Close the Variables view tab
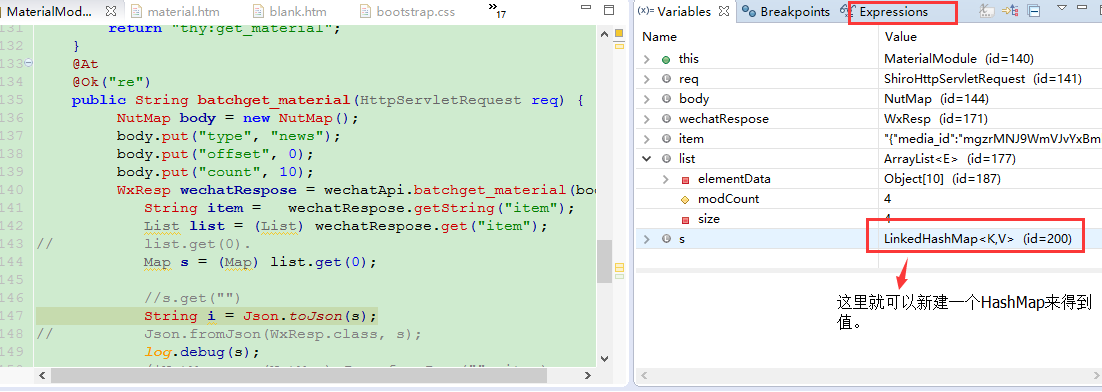 [x=723, y=11]
